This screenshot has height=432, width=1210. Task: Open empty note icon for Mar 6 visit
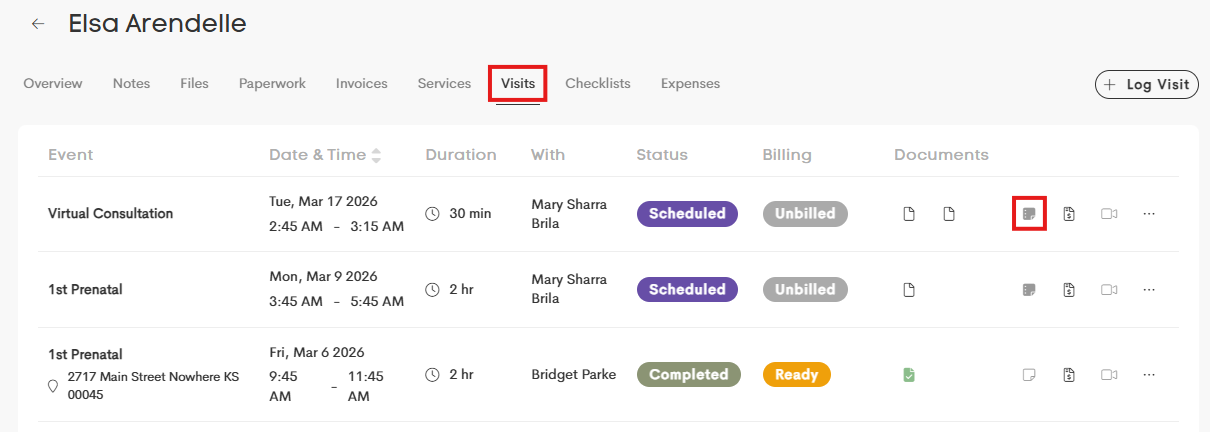point(1028,375)
